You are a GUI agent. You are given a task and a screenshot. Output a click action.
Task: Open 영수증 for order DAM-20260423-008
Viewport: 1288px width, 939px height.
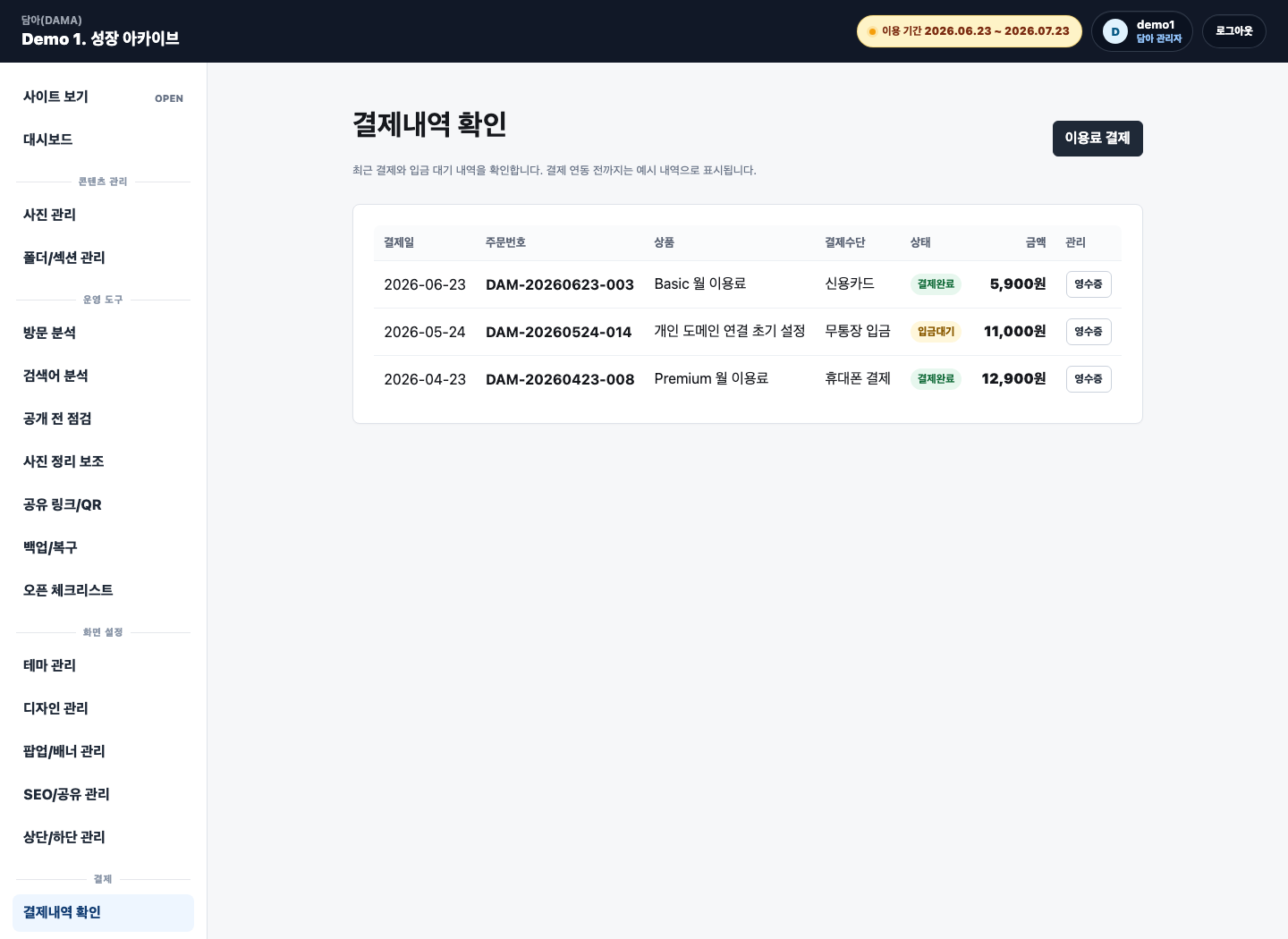(x=1089, y=379)
